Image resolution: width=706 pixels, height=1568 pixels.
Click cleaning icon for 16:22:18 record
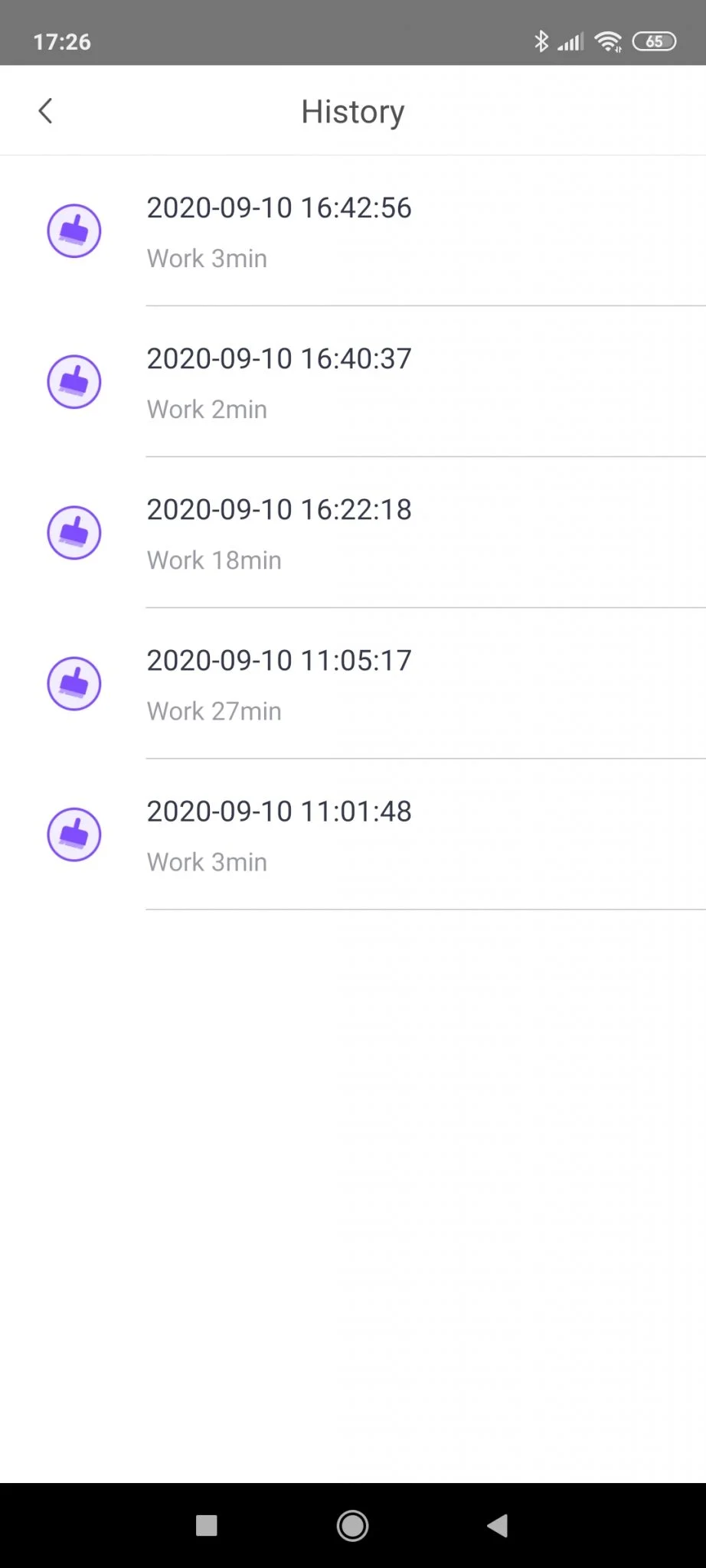tap(74, 532)
